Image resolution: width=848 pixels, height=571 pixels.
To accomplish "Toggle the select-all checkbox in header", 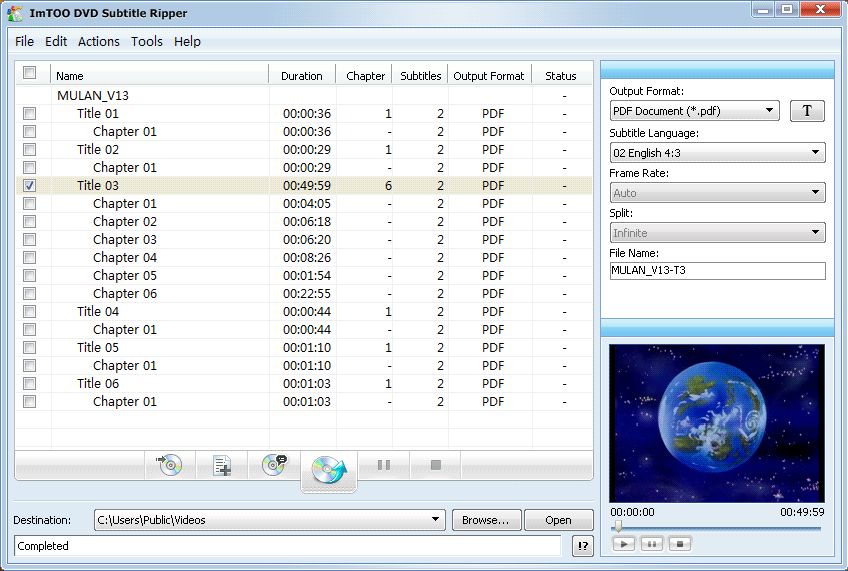I will tap(29, 72).
